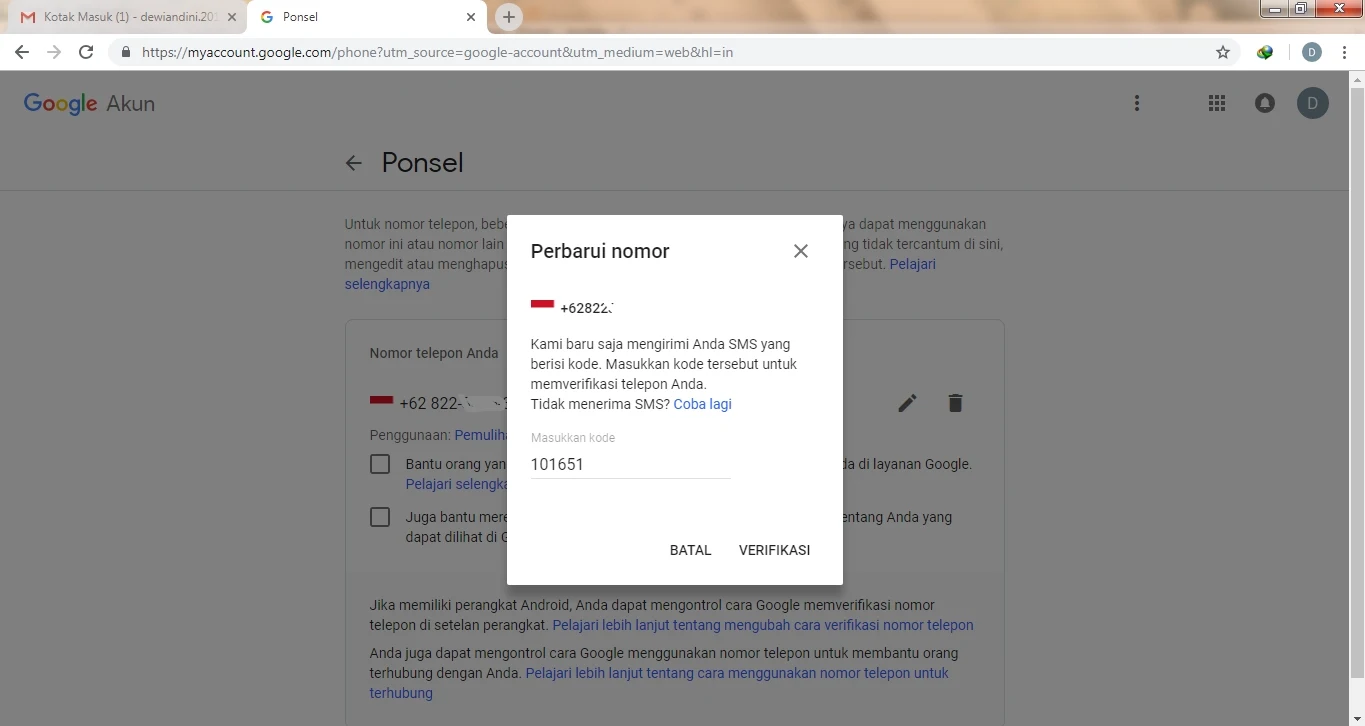The width and height of the screenshot is (1365, 726).
Task: Click the 'Perbarui nomor' dialog title
Action: (x=600, y=251)
